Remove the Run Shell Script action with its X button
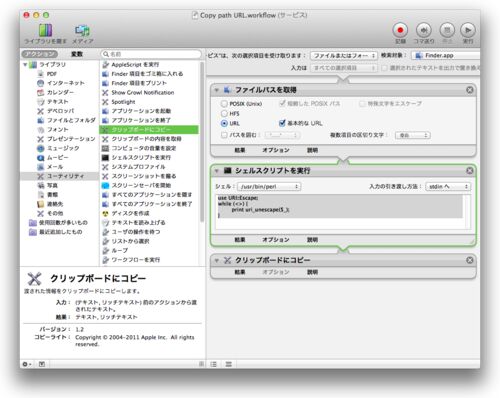Screen dimensions: 500x398 coord(469,171)
